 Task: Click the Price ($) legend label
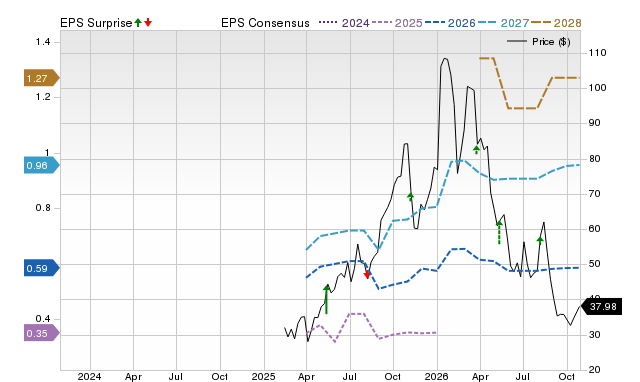551,42
